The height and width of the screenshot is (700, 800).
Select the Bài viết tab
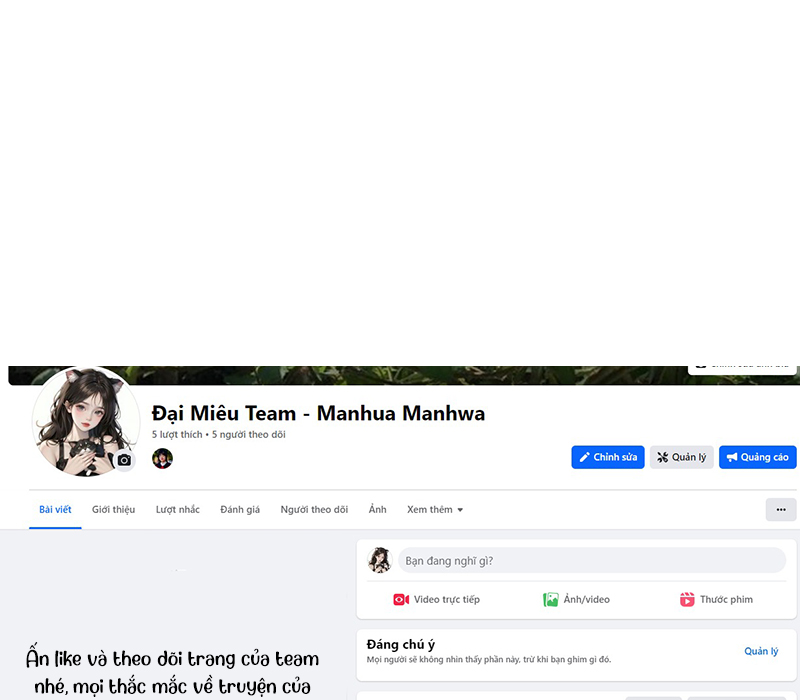pyautogui.click(x=55, y=510)
